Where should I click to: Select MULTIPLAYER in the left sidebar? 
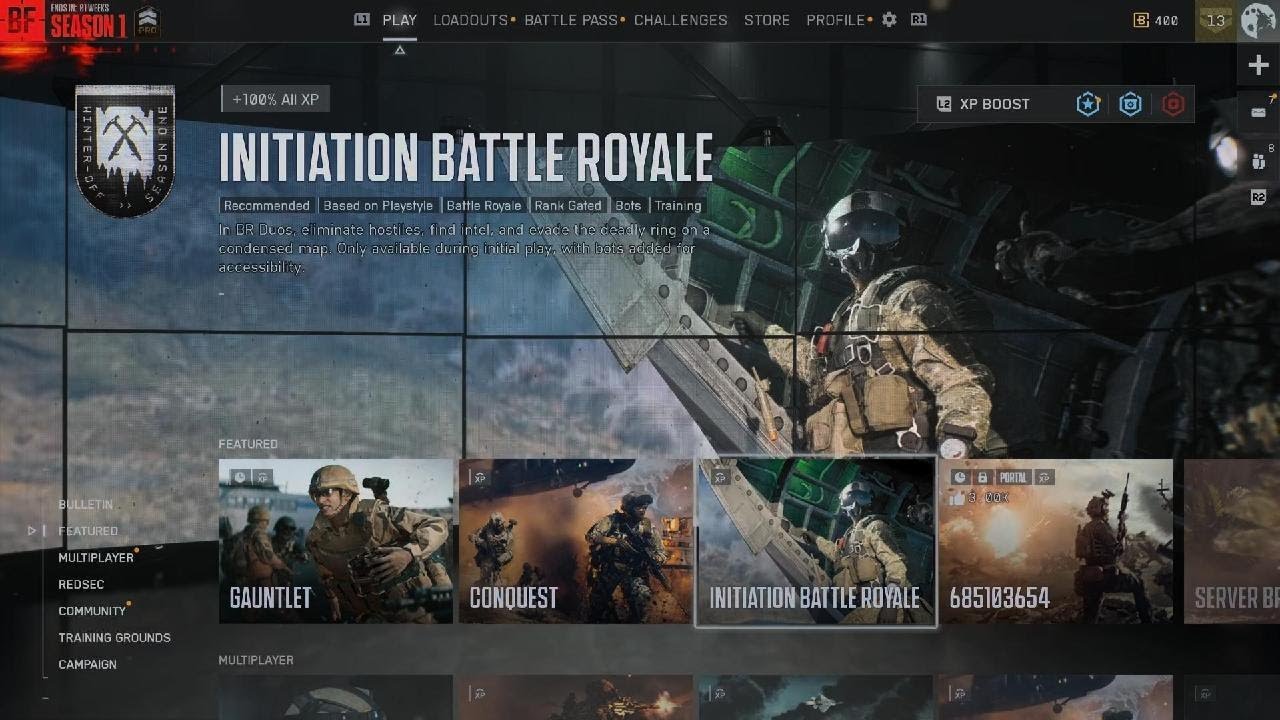[96, 557]
